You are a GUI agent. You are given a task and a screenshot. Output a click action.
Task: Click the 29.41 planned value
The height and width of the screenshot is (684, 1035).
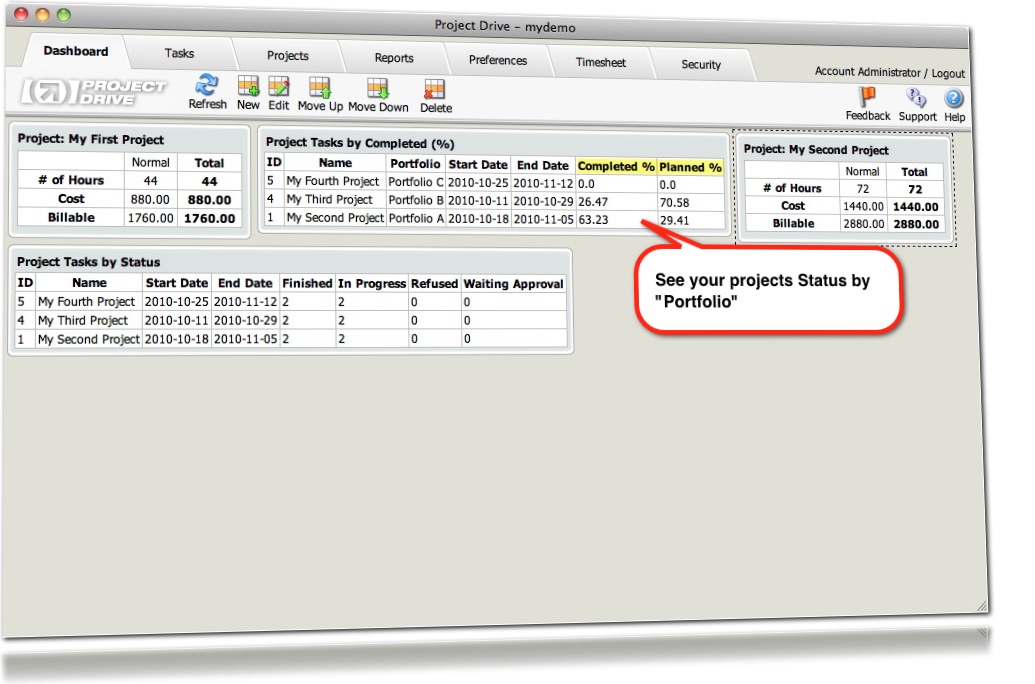tap(675, 221)
